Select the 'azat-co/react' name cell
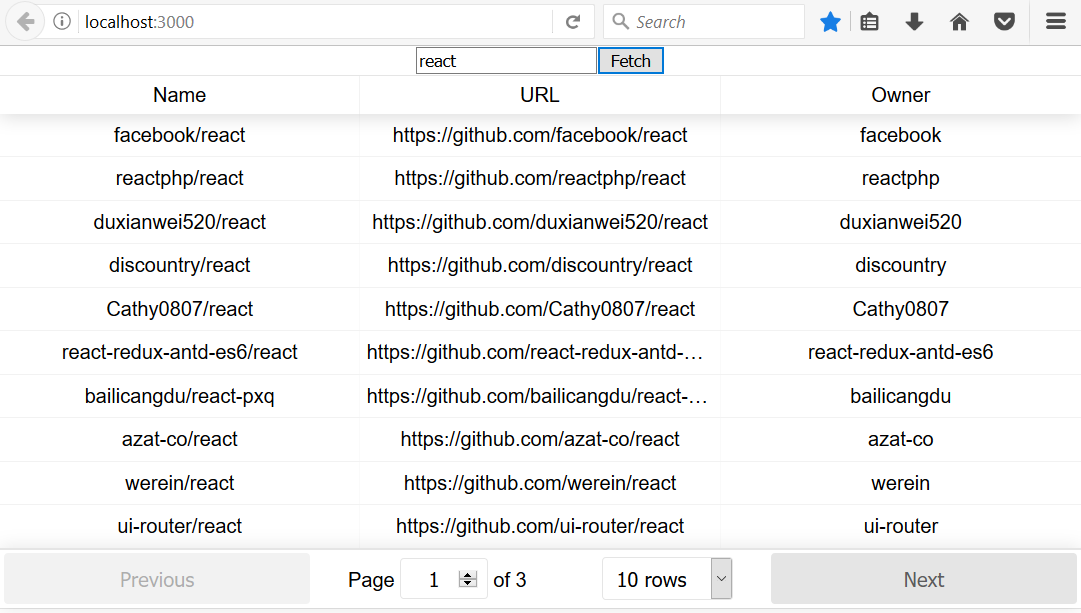This screenshot has width=1081, height=613. (x=180, y=439)
